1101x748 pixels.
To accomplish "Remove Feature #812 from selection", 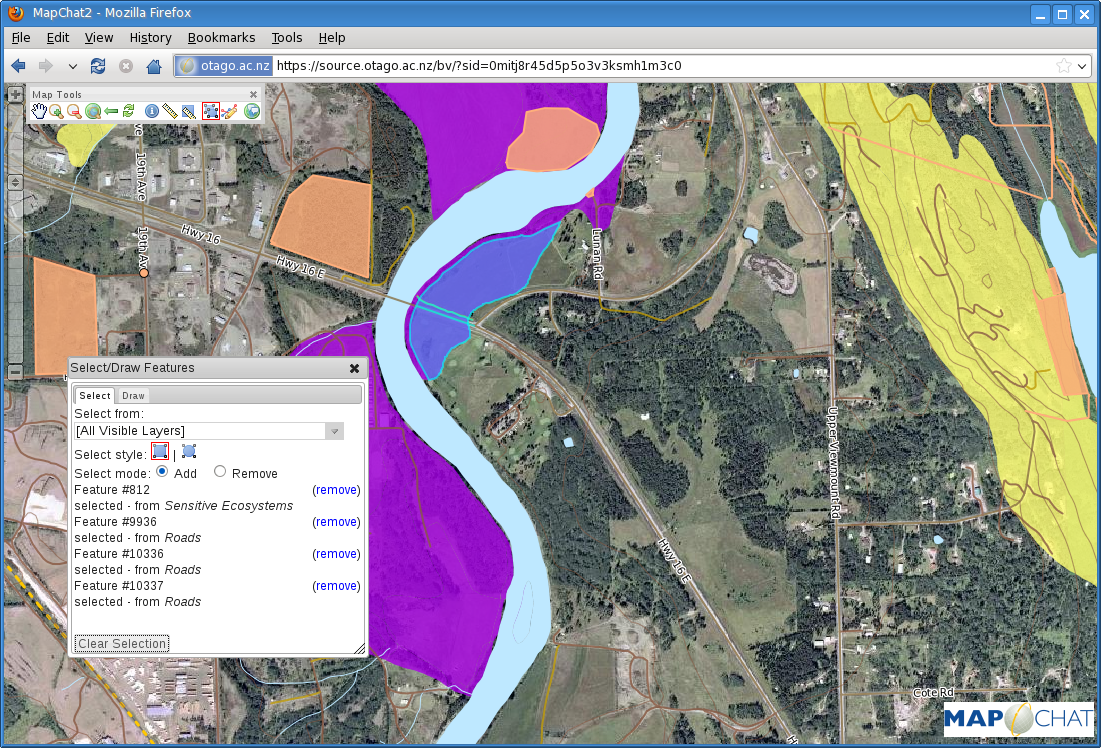I will (336, 490).
